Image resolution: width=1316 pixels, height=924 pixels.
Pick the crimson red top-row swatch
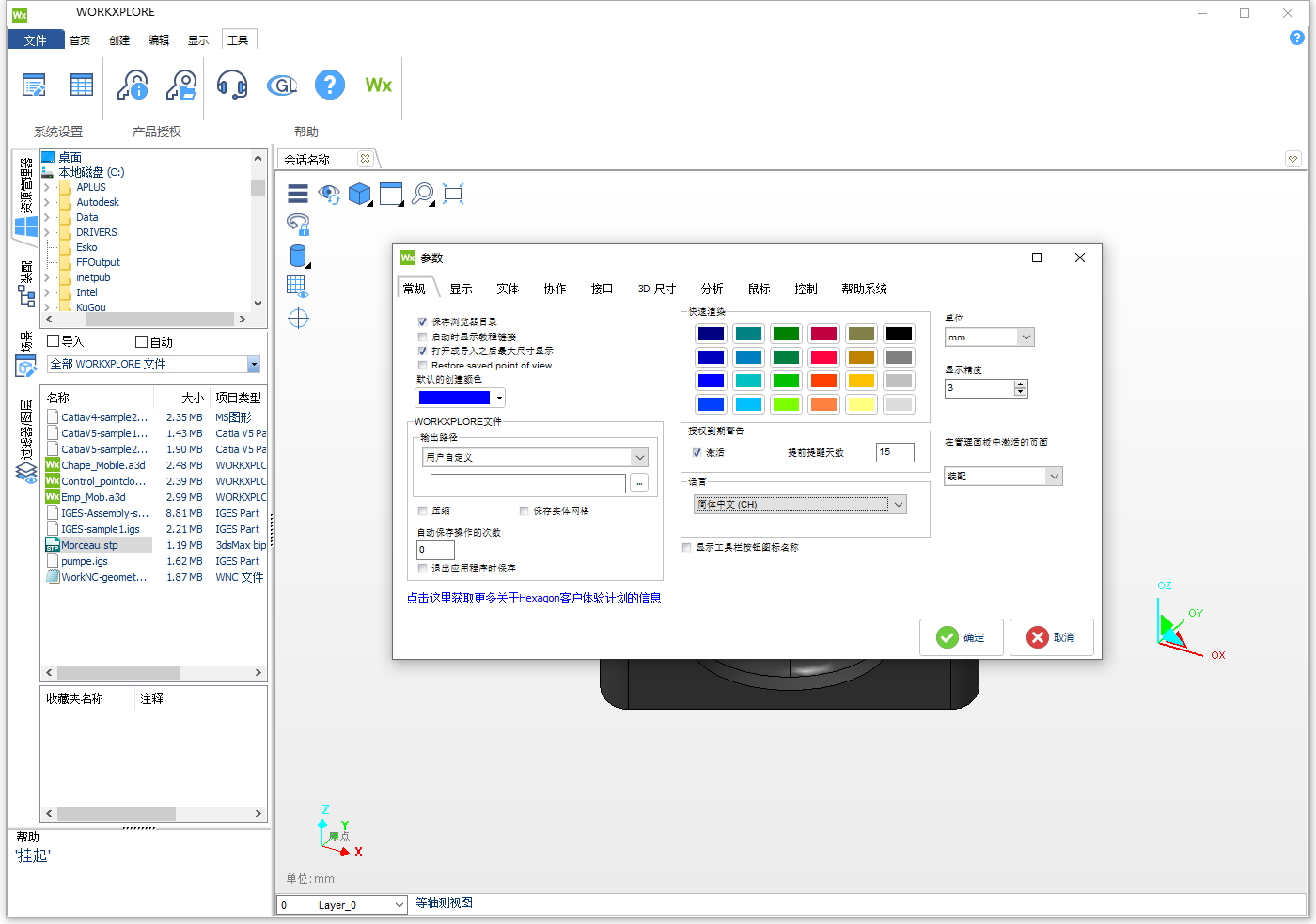(x=823, y=334)
